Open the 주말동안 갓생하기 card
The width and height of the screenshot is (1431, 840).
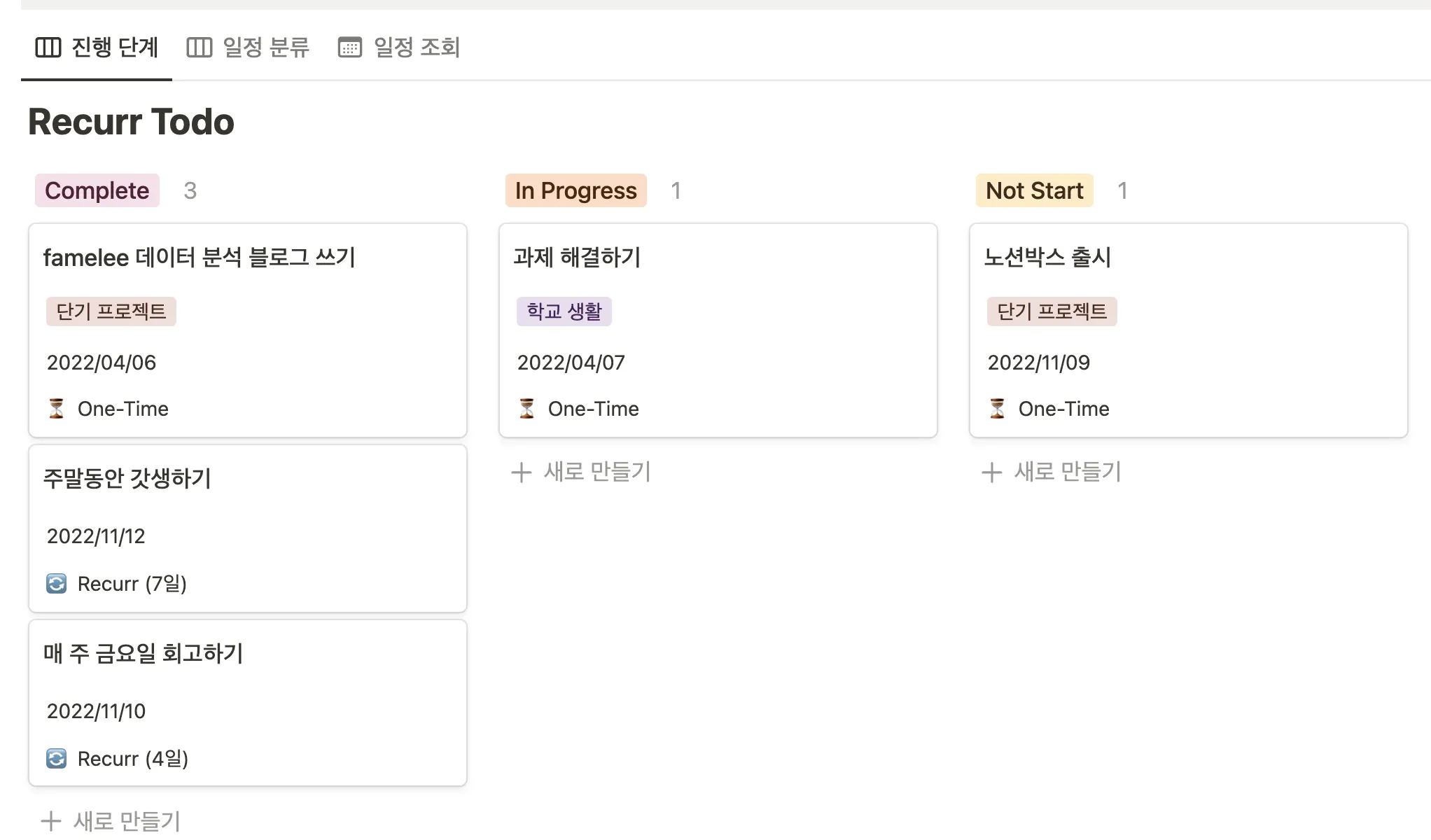(127, 479)
